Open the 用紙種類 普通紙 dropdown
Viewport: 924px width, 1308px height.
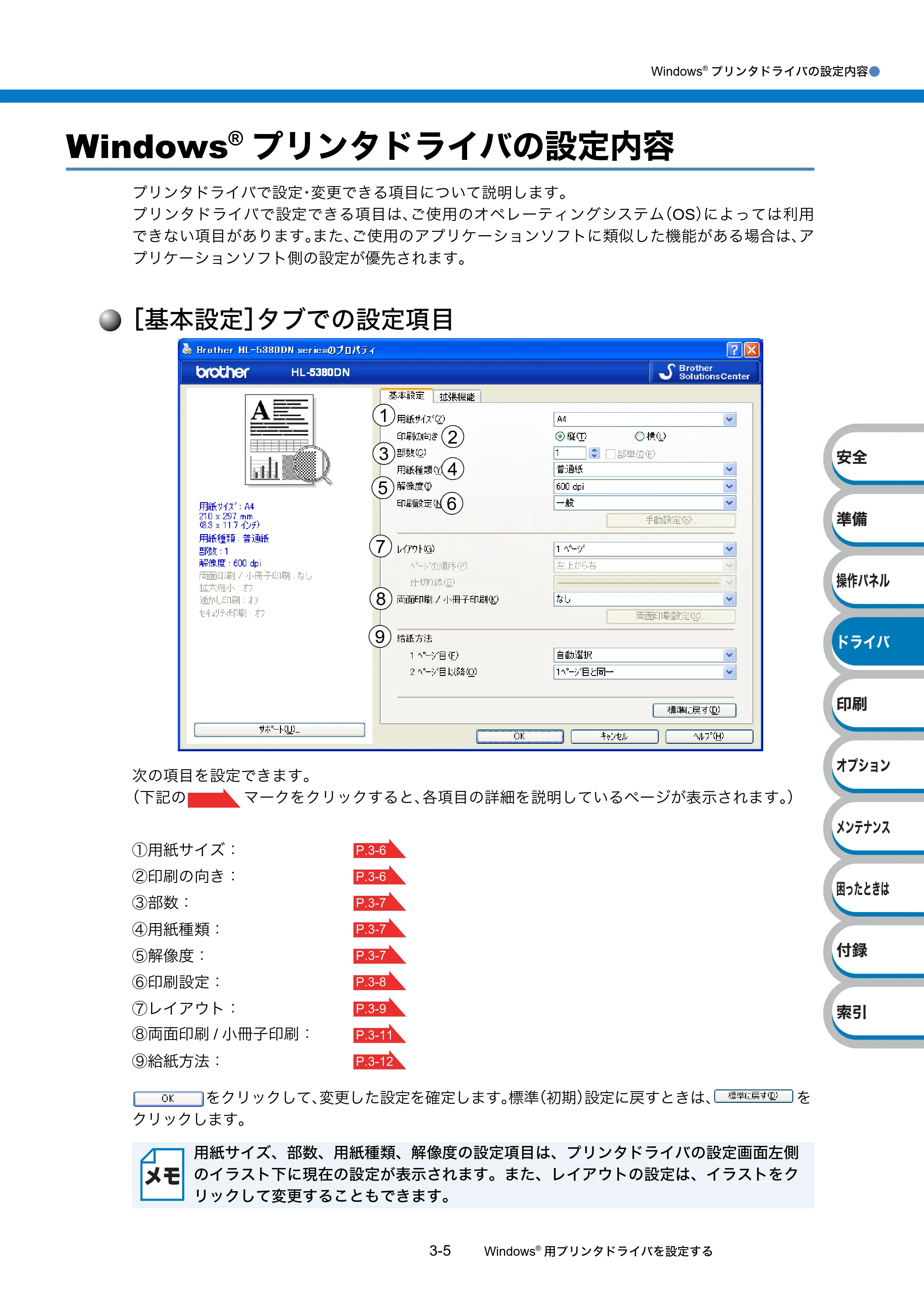click(x=644, y=469)
